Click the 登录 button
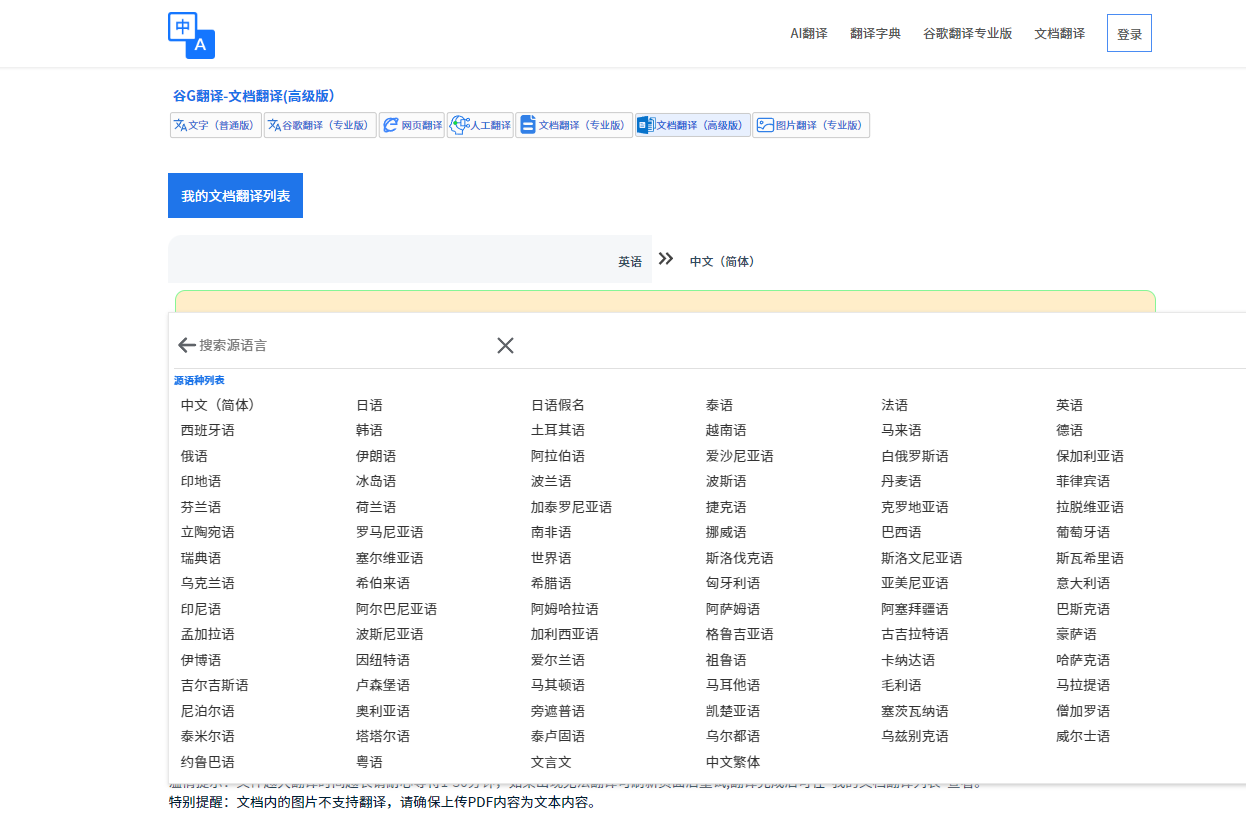 [x=1129, y=33]
